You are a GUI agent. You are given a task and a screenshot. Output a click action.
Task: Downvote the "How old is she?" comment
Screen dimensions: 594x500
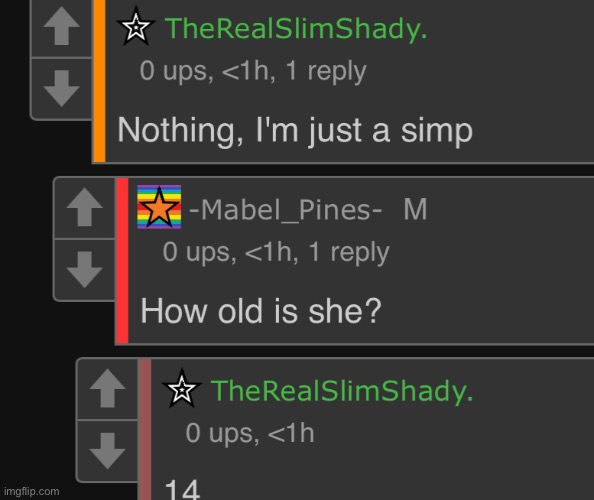[84, 270]
